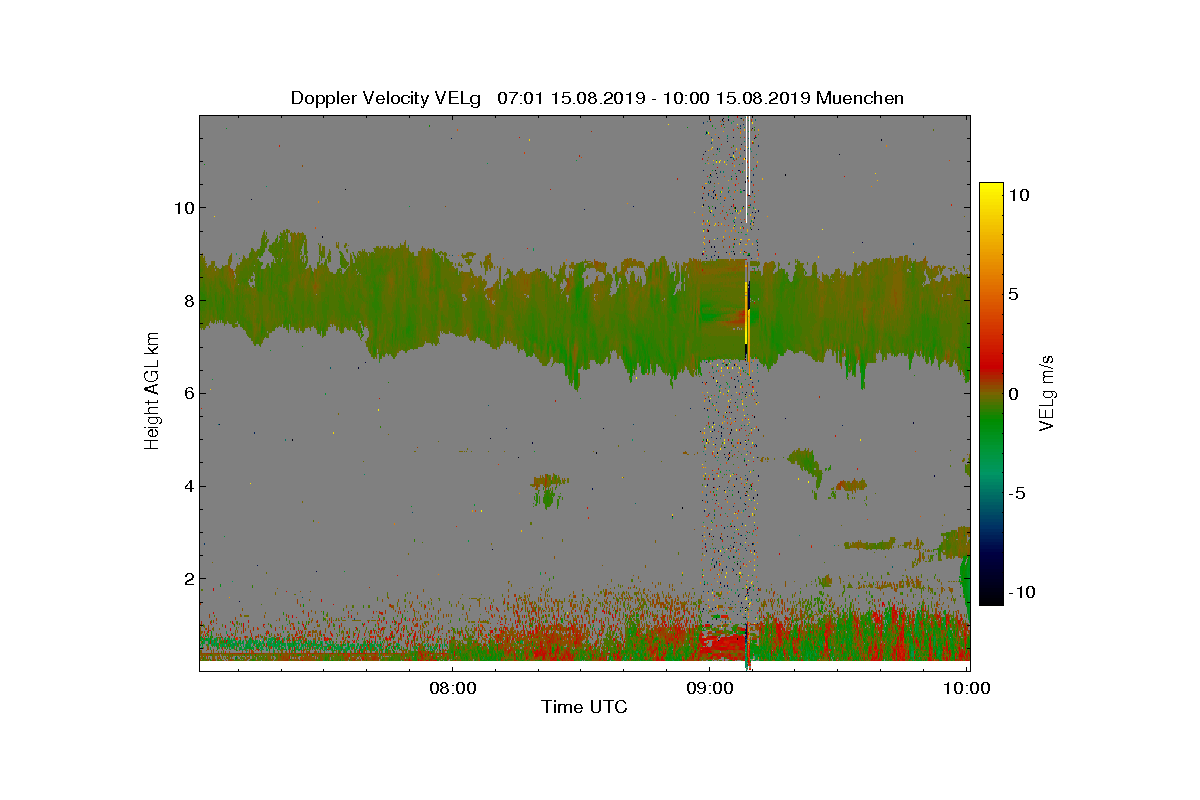1200x800 pixels.
Task: Click the height axis label '8'
Action: click(189, 300)
